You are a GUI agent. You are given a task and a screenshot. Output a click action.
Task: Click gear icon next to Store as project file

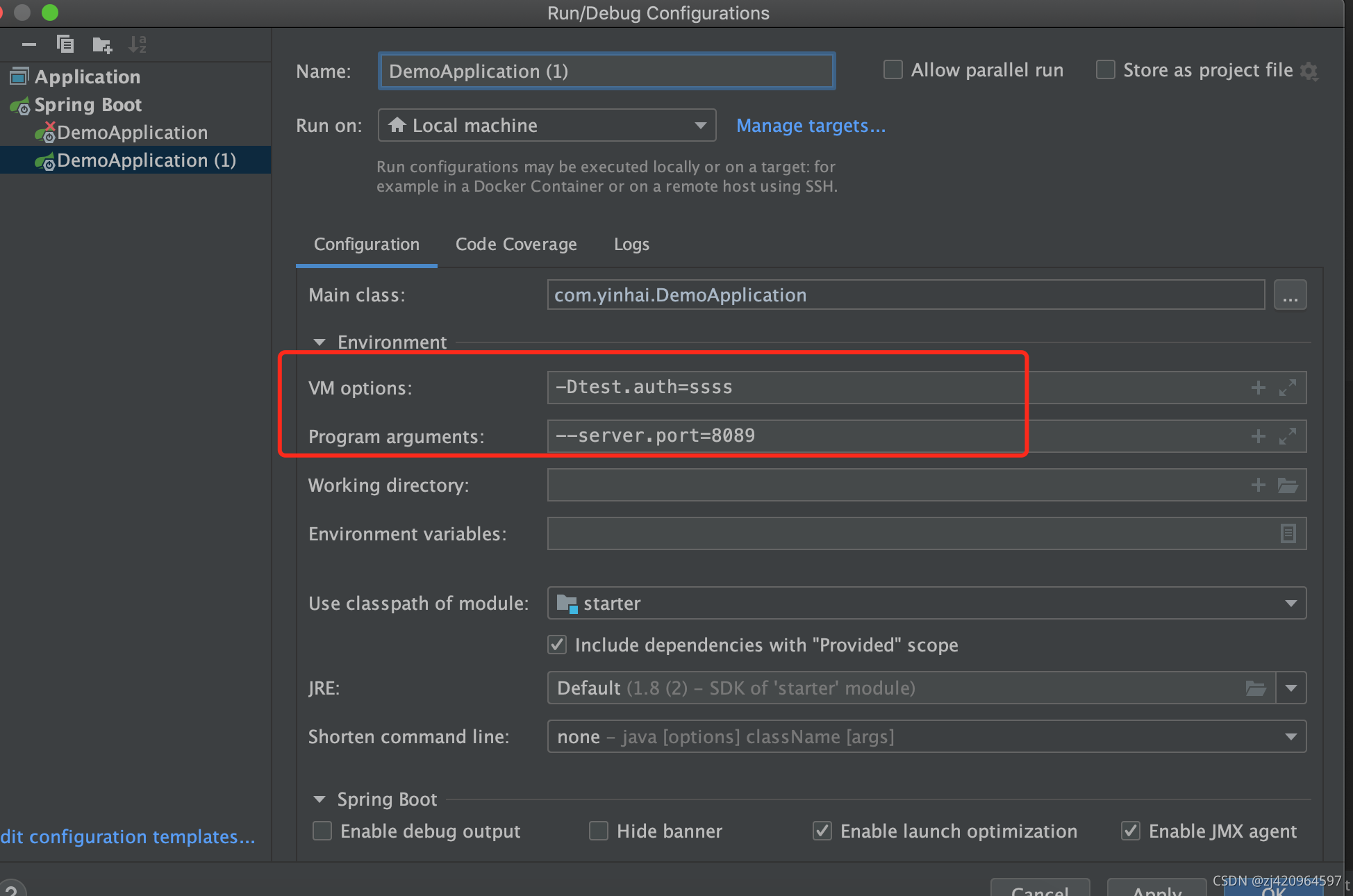click(1309, 71)
